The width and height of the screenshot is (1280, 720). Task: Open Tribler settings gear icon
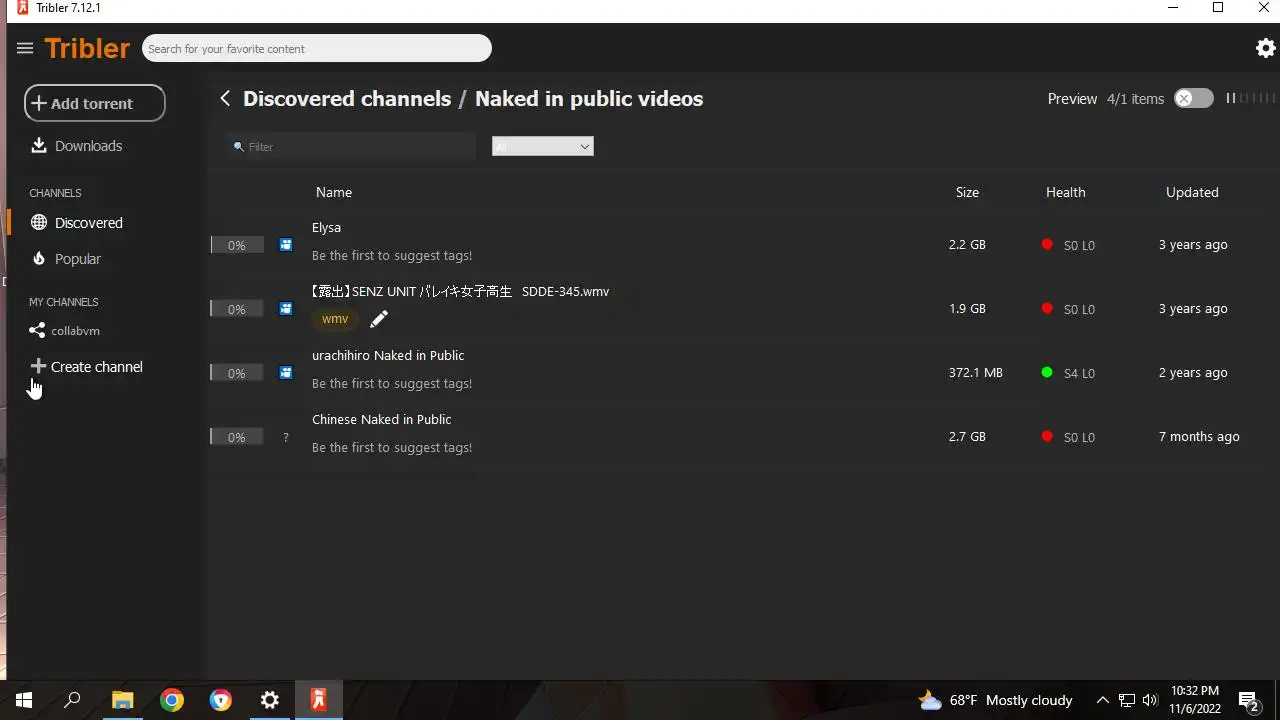click(x=1265, y=48)
